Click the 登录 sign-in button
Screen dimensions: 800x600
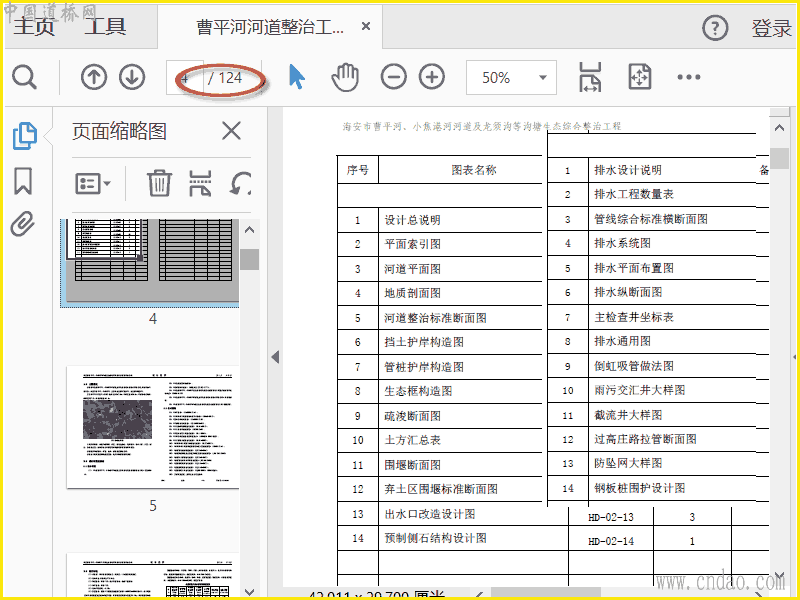(x=771, y=29)
